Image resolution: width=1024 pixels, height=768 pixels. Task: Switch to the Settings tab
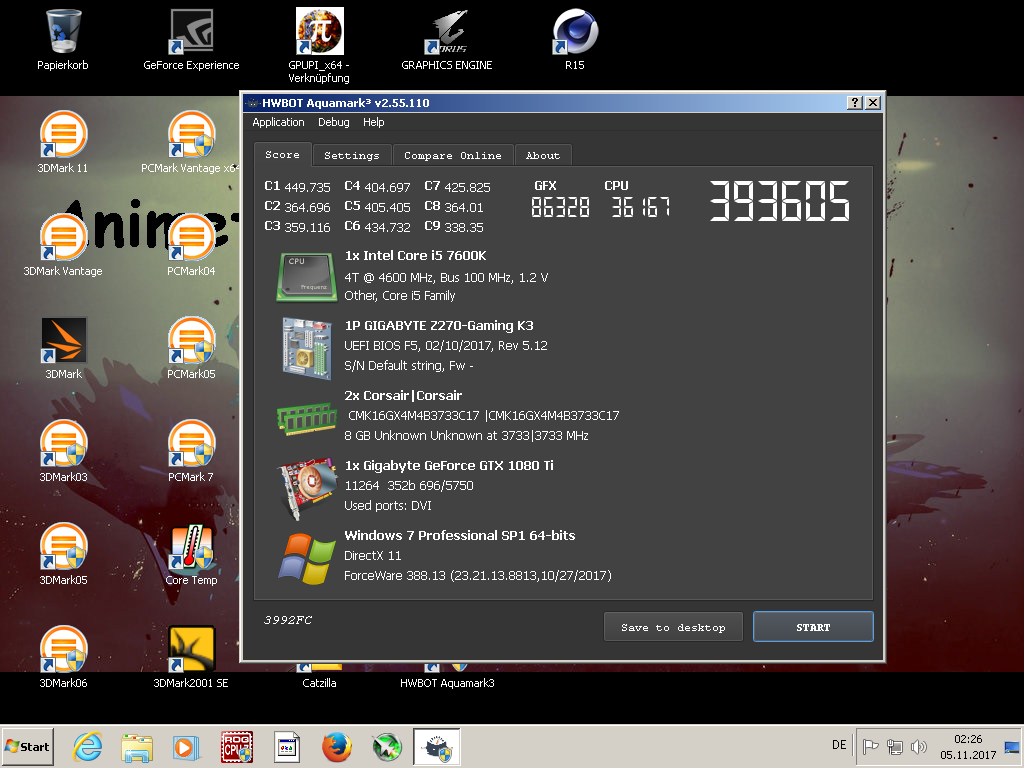tap(351, 155)
